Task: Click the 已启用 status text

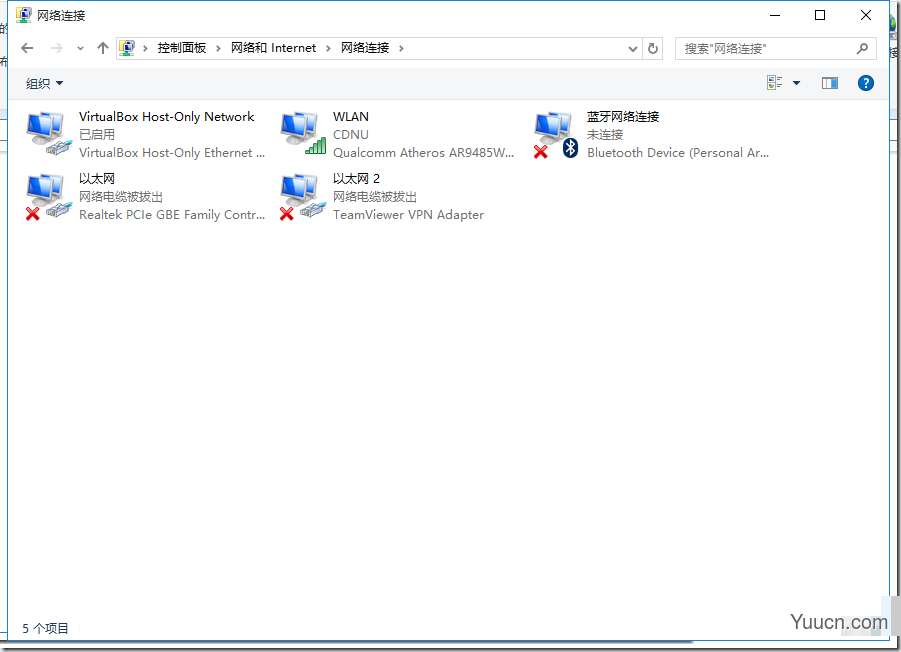Action: [97, 134]
